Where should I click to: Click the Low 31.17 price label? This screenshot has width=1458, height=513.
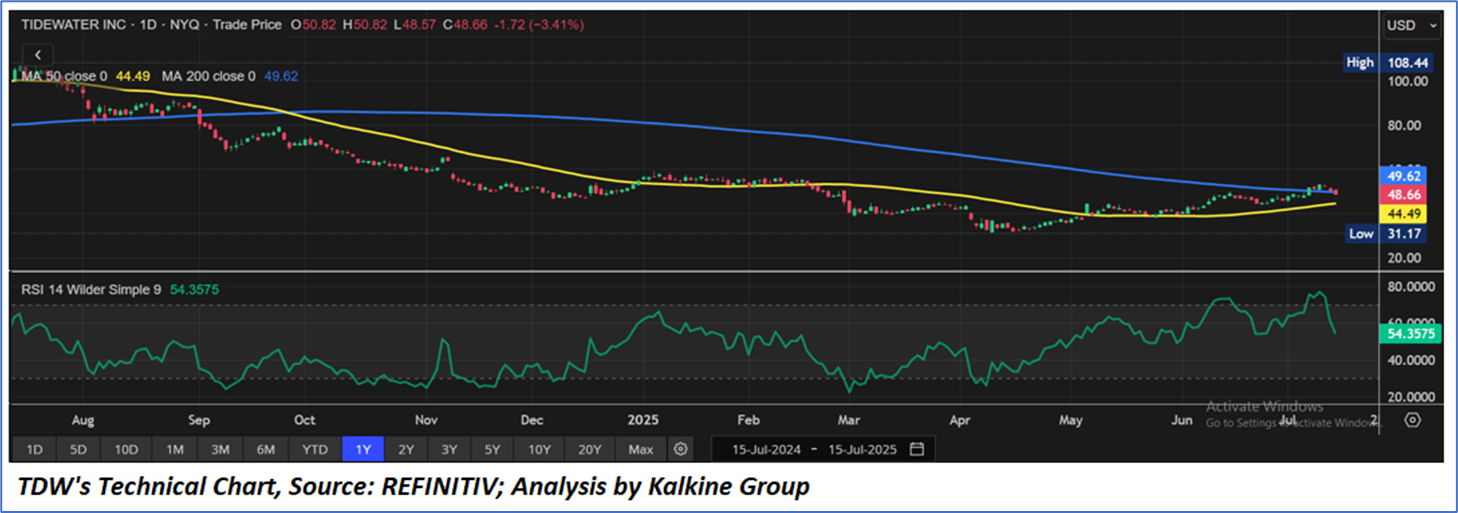point(1388,233)
